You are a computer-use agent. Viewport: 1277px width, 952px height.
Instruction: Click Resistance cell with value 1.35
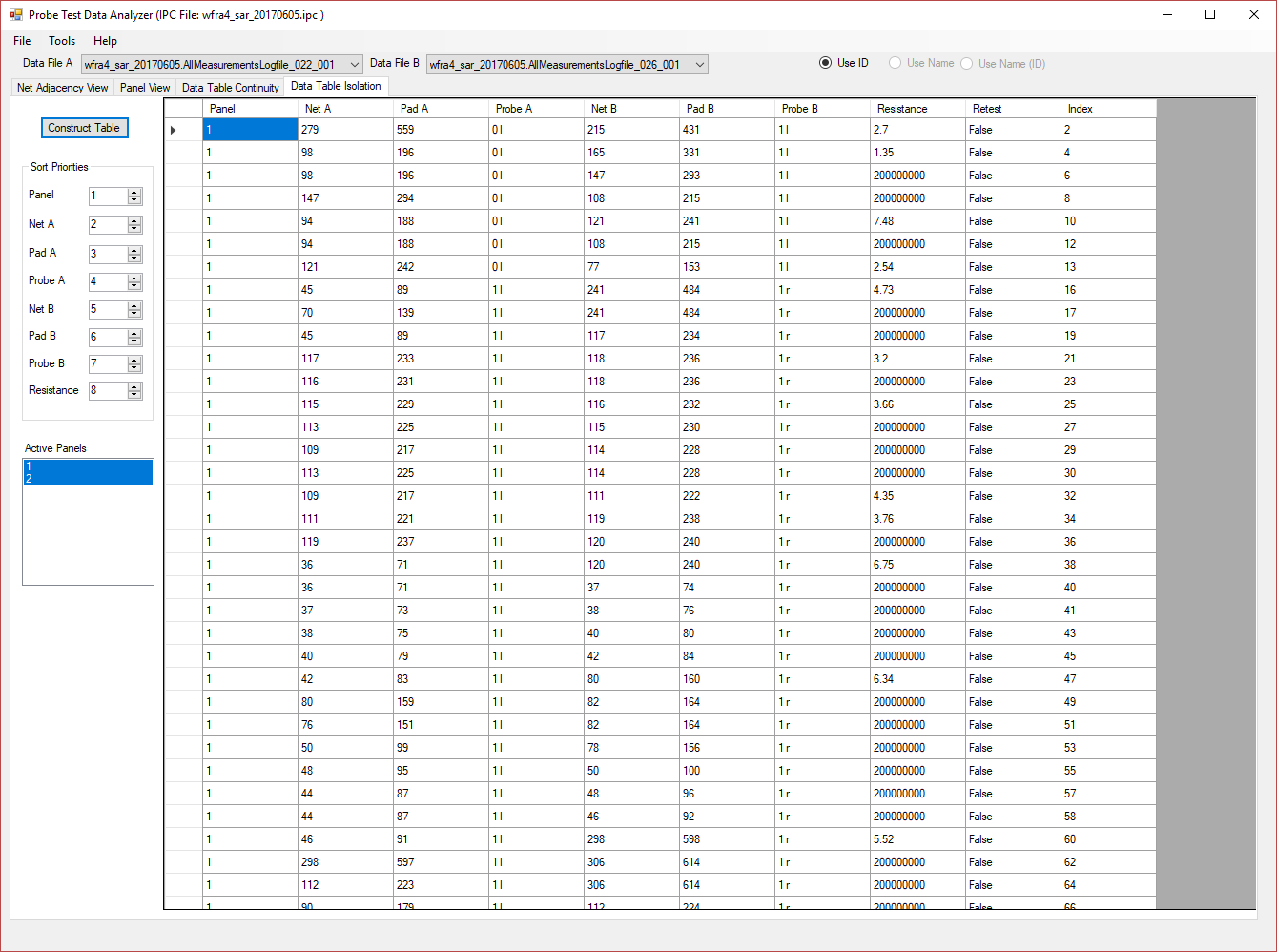[917, 153]
